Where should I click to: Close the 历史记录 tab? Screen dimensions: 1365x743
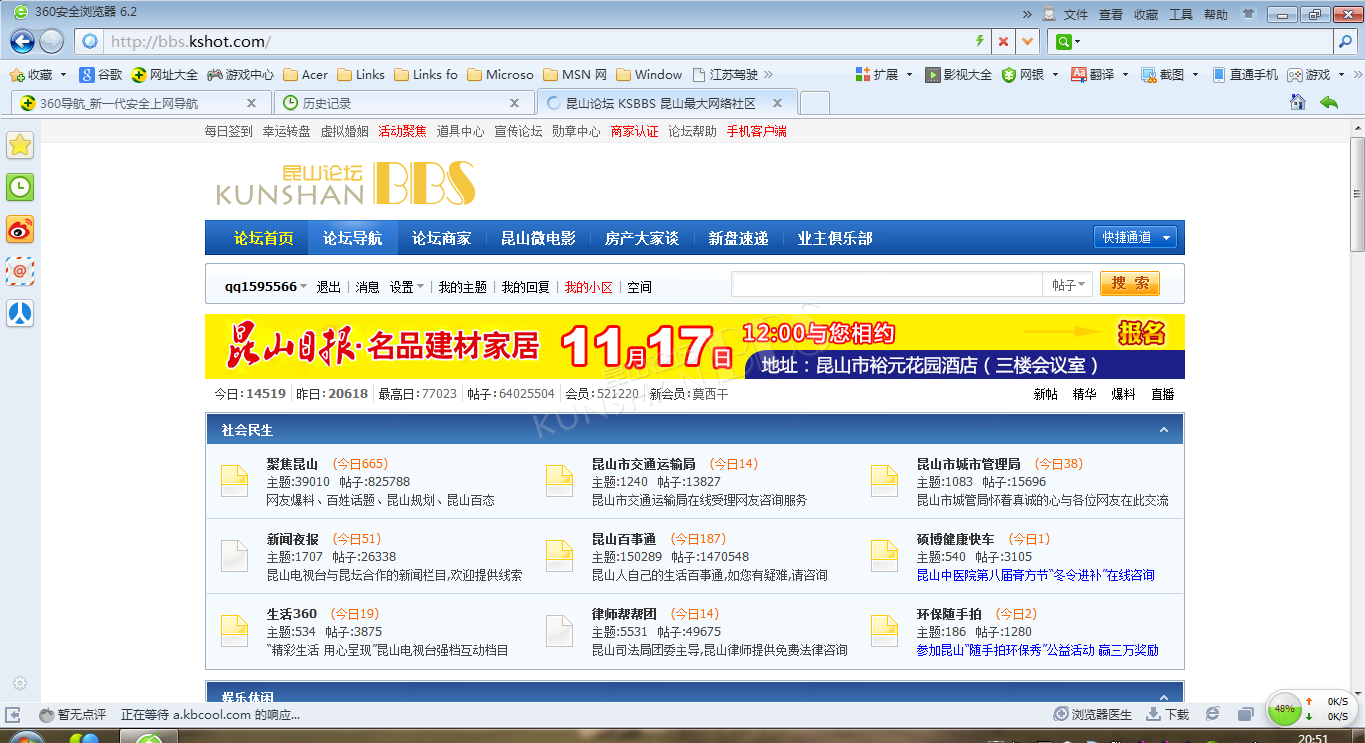point(515,103)
